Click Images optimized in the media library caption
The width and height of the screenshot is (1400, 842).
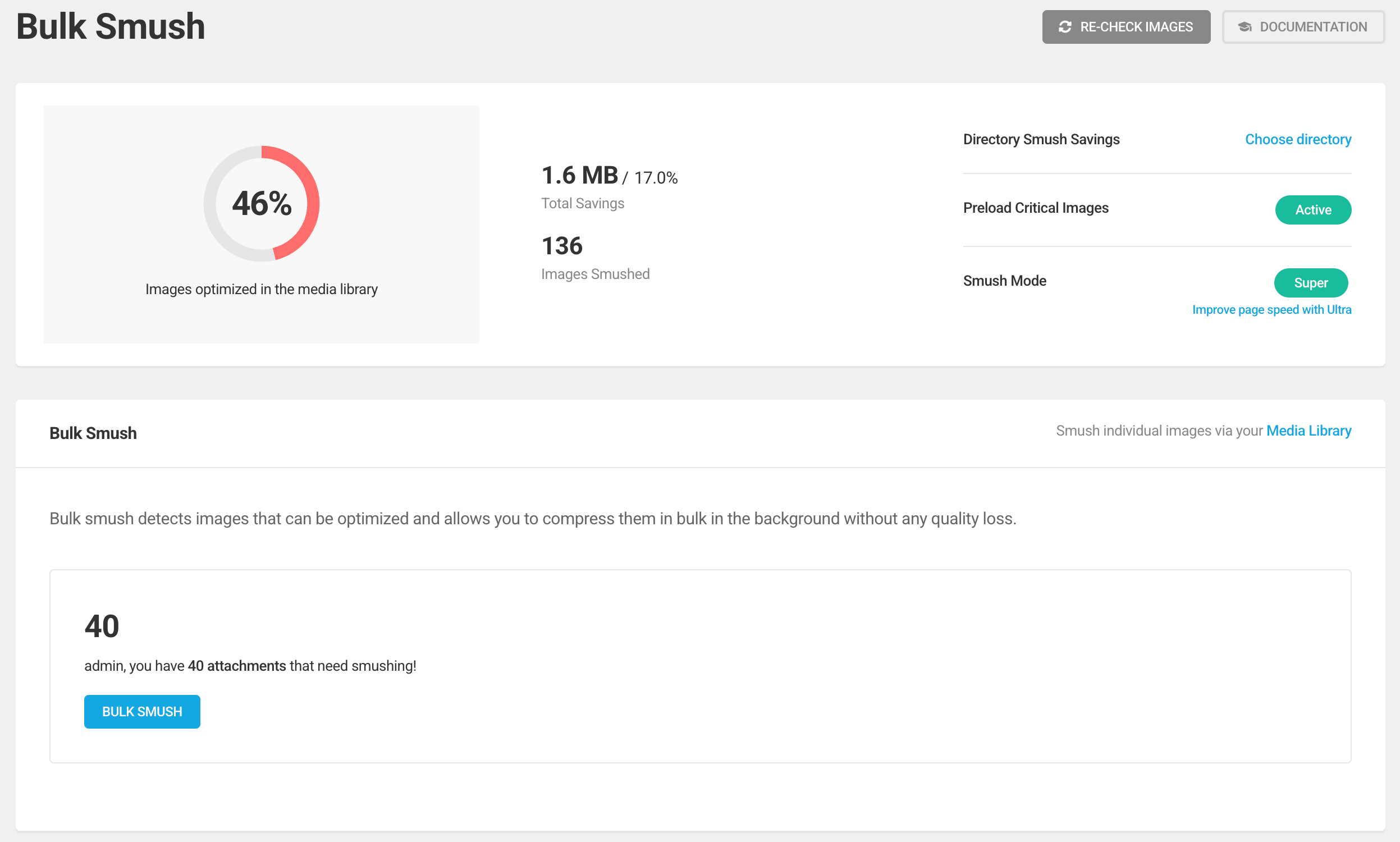262,289
